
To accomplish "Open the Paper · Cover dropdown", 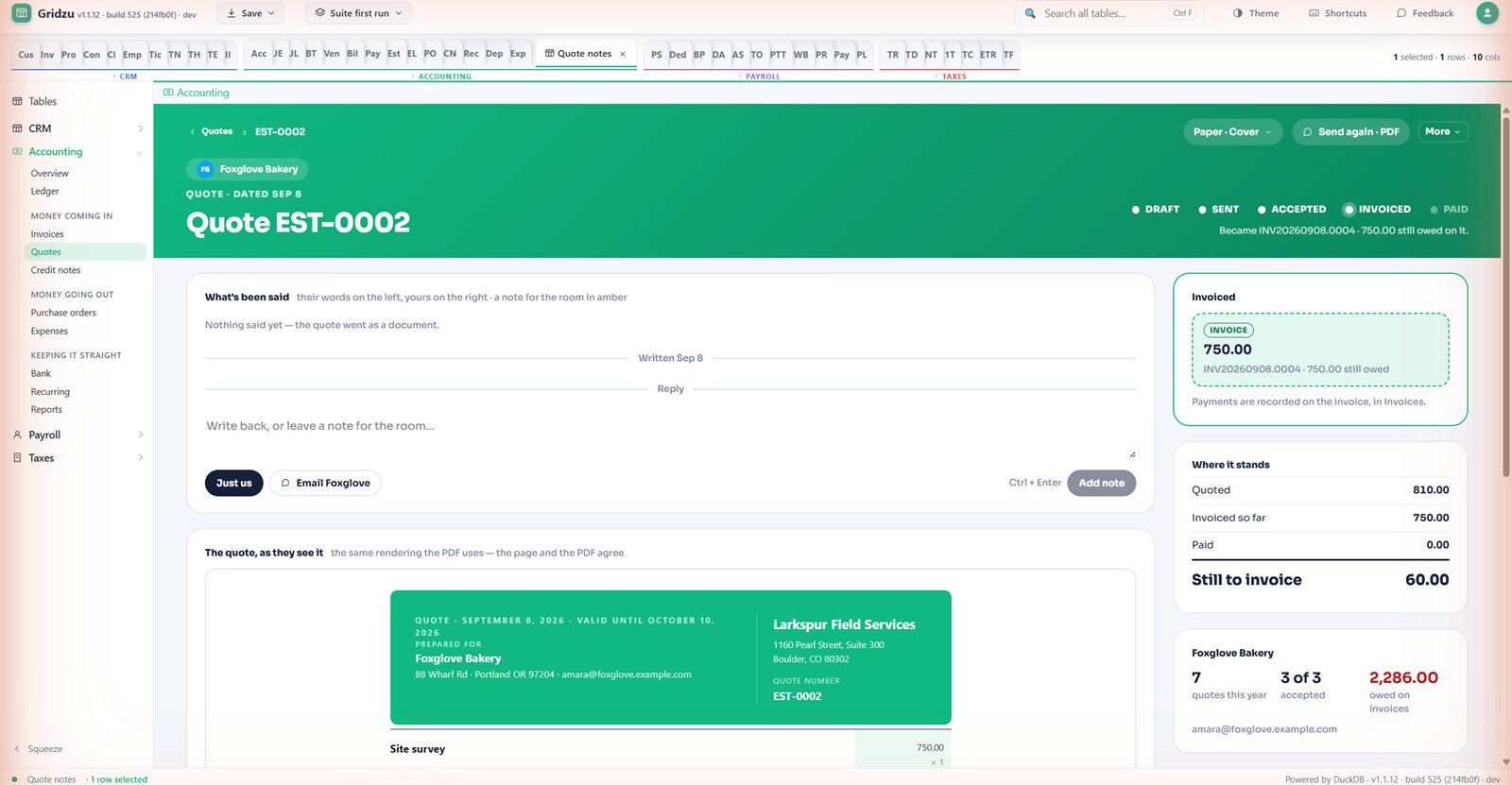I will 1233,132.
